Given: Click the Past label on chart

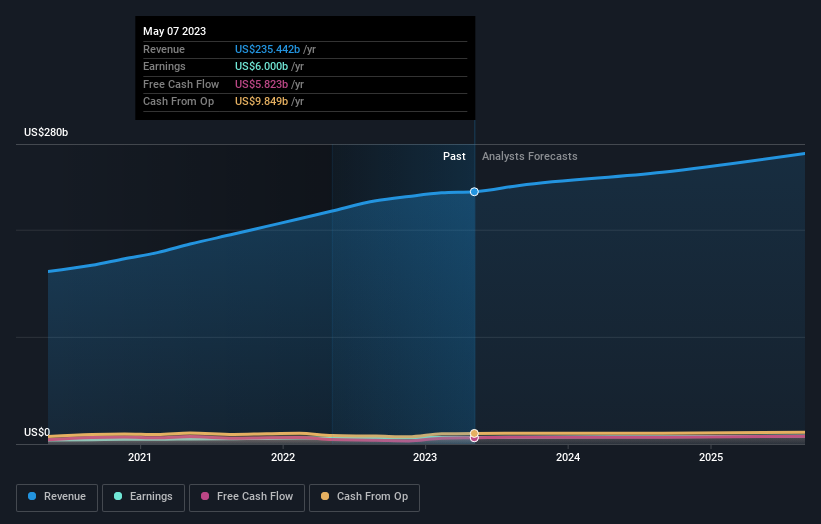Looking at the screenshot, I should click(x=454, y=156).
